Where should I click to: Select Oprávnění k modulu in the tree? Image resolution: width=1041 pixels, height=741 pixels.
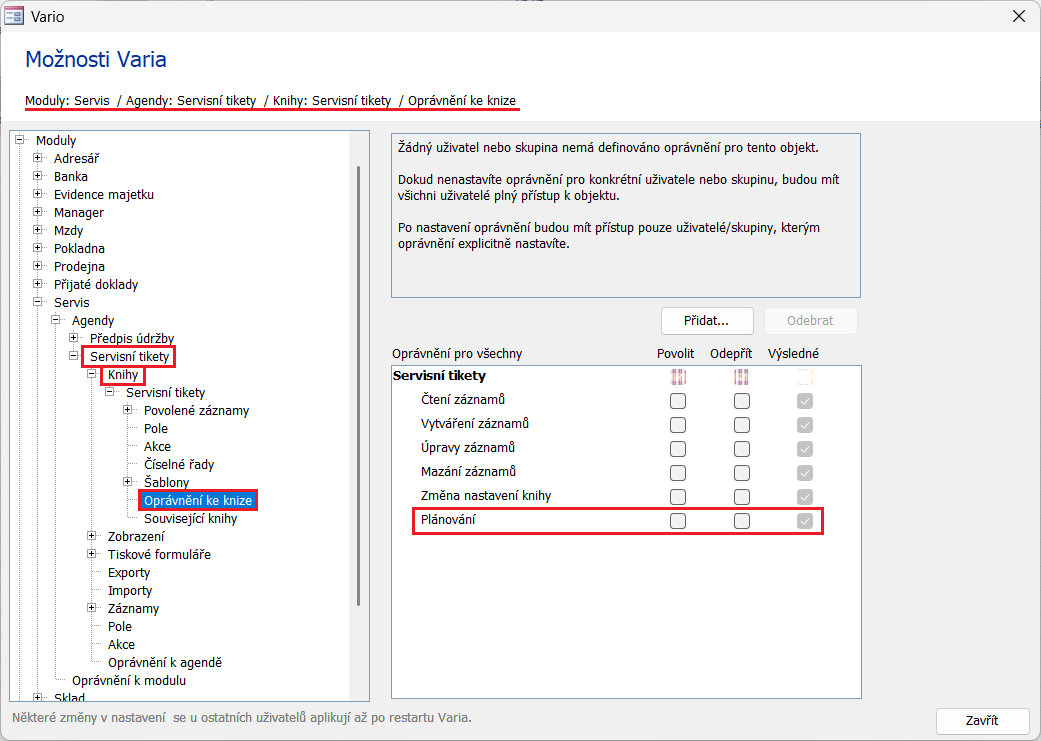click(129, 681)
